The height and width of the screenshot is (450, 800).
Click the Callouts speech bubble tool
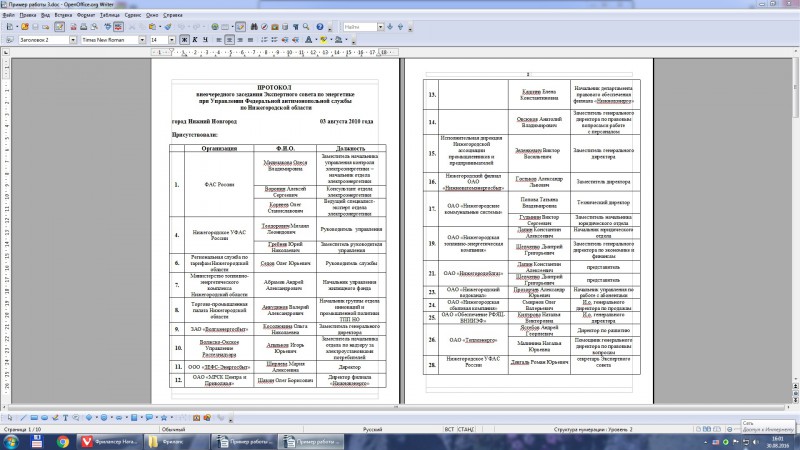149,418
